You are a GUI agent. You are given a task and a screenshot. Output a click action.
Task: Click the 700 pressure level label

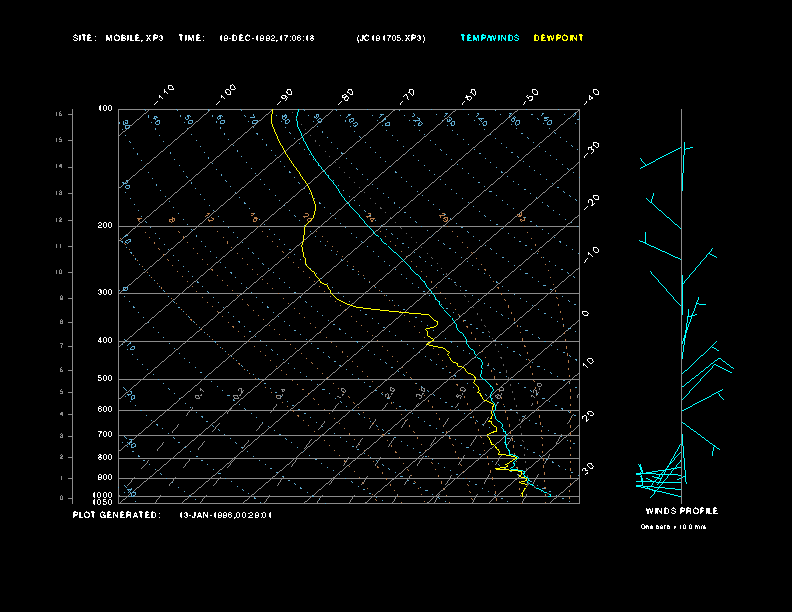(x=105, y=434)
